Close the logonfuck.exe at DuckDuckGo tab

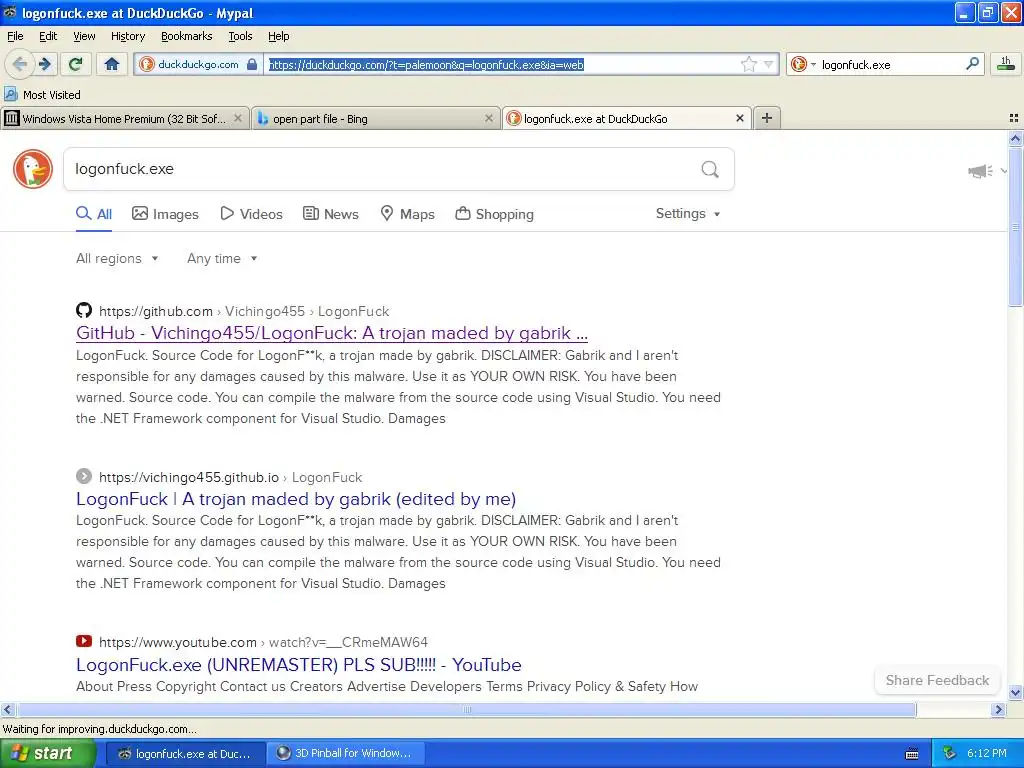point(740,118)
